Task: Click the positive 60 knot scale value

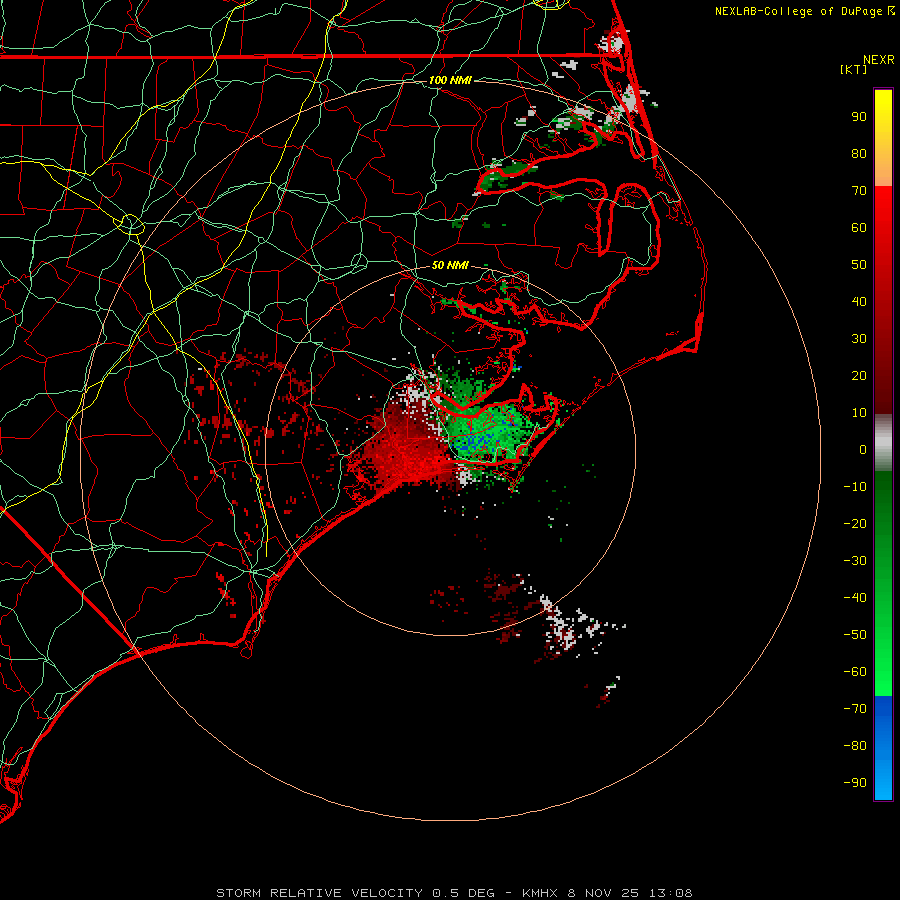Action: (859, 228)
